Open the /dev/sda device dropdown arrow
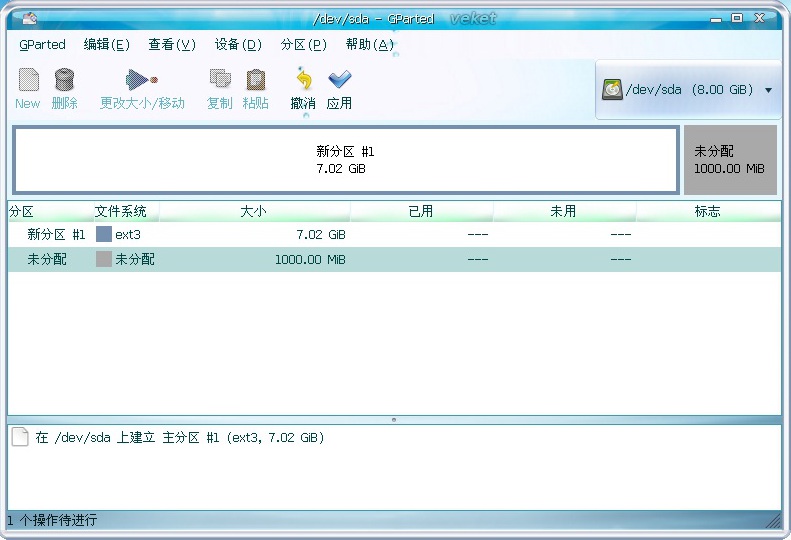Screen dimensions: 791x540 [768, 90]
